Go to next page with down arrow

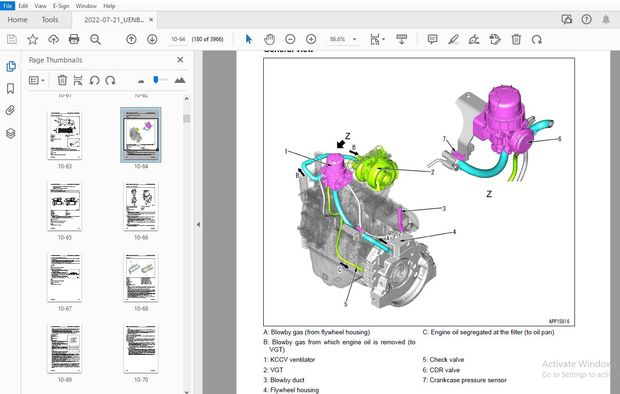coord(152,39)
